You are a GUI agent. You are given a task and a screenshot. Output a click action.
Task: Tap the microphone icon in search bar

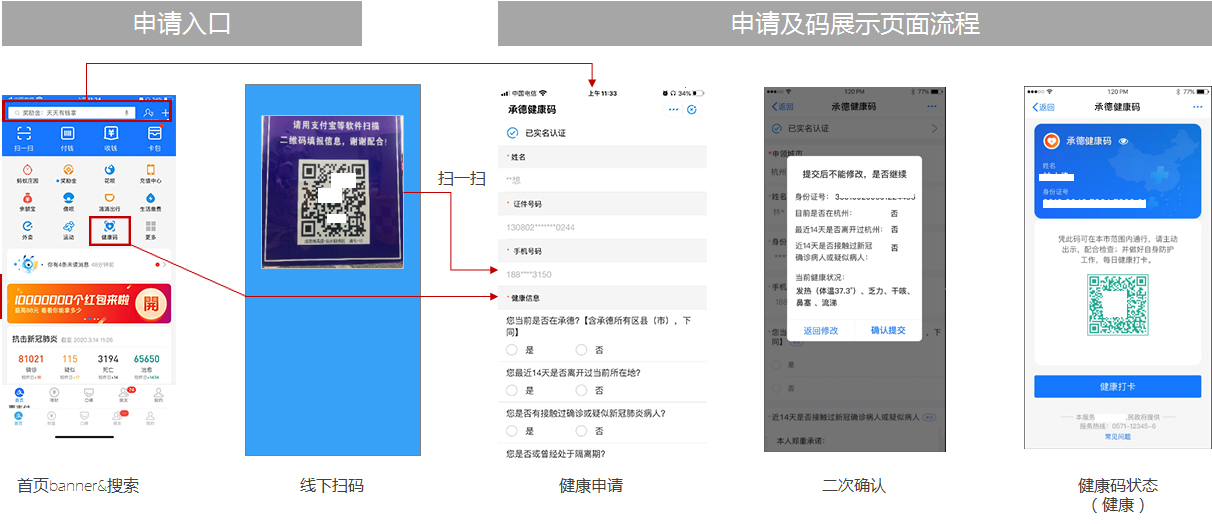click(128, 113)
